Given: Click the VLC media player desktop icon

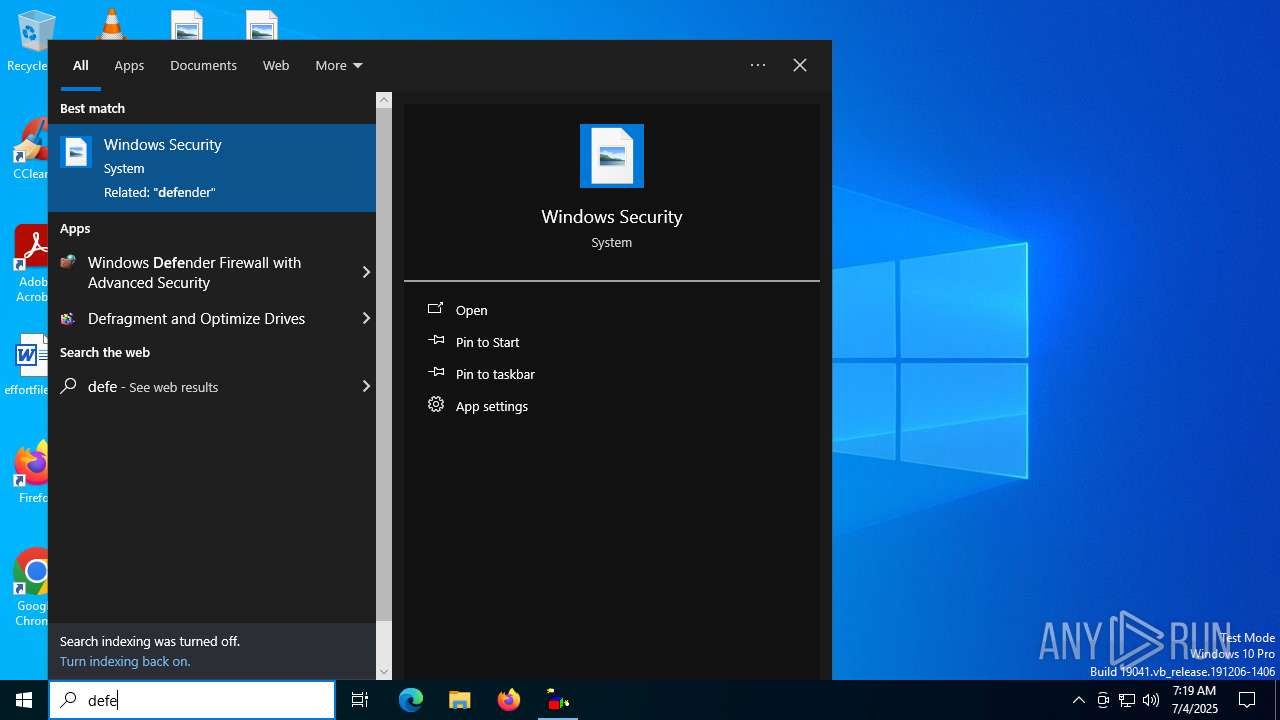Looking at the screenshot, I should 111,24.
